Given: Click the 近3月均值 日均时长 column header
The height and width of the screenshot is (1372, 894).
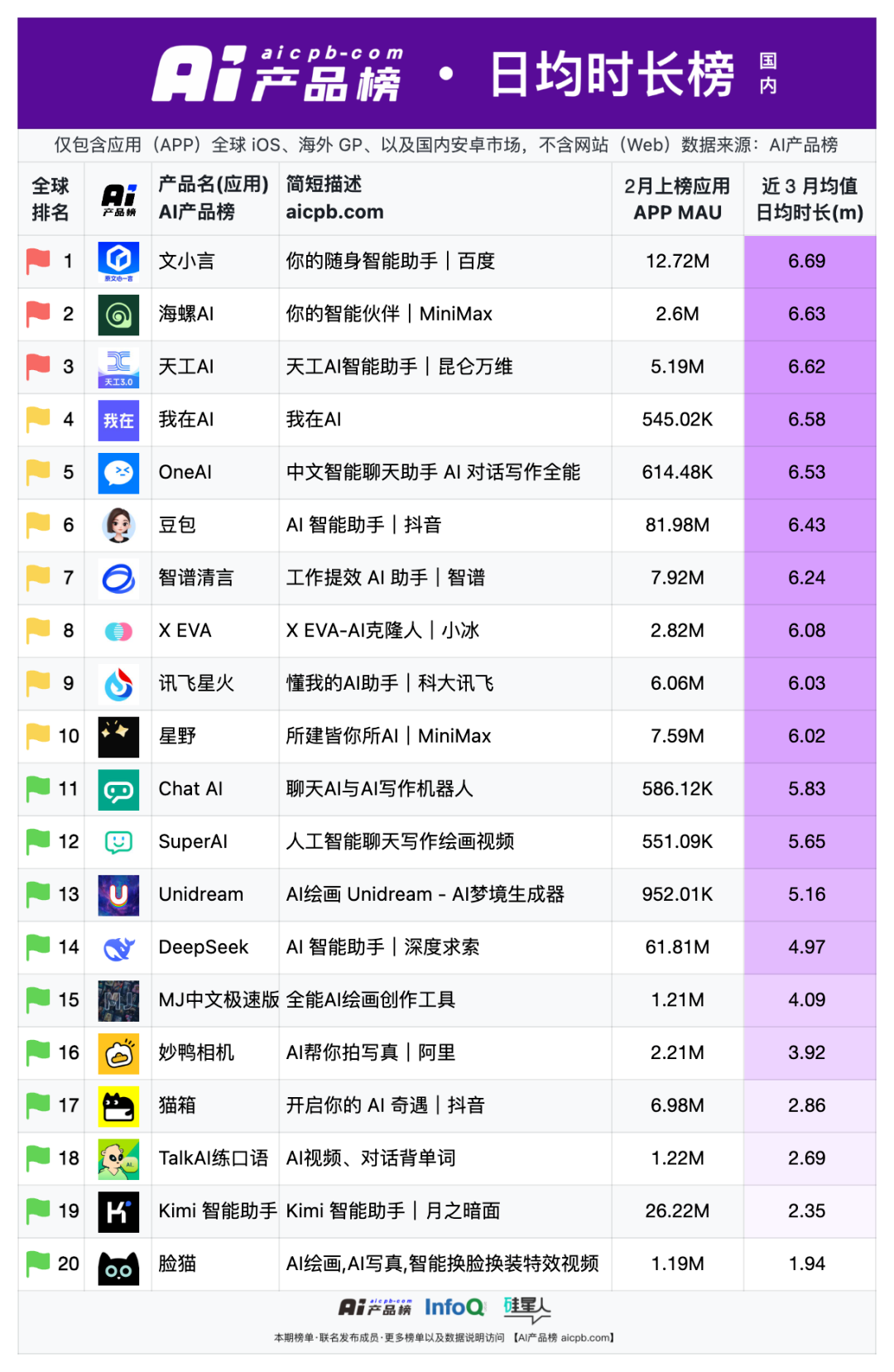Looking at the screenshot, I should [x=810, y=199].
